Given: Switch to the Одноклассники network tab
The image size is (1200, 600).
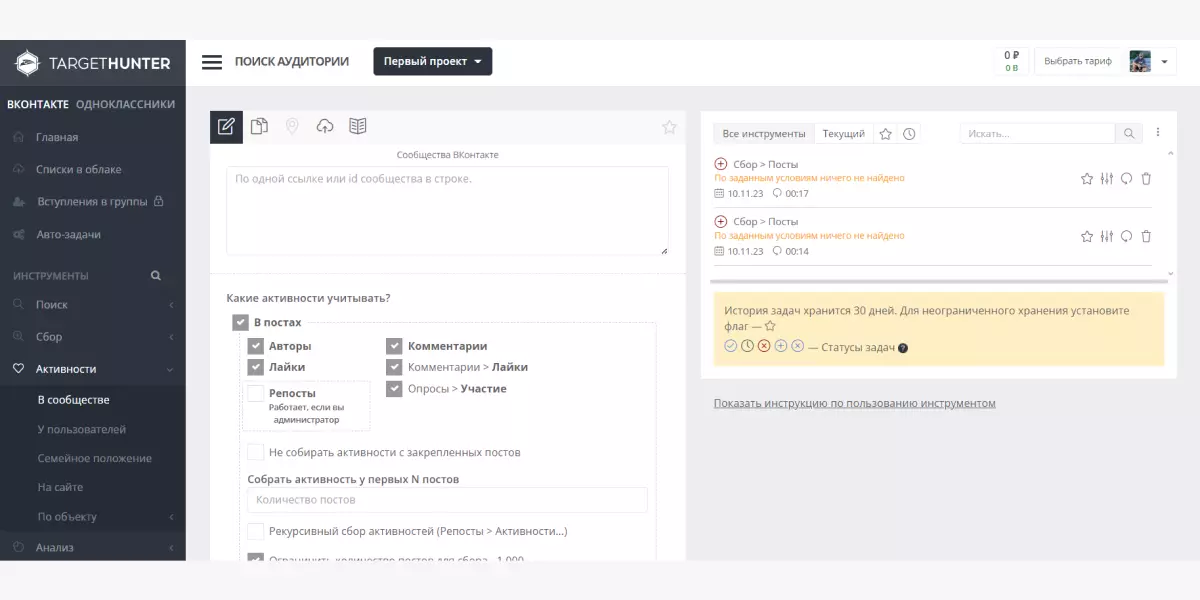Looking at the screenshot, I should coord(125,104).
